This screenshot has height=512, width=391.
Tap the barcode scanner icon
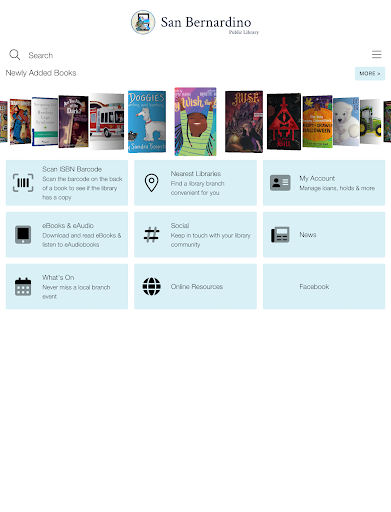(23, 183)
